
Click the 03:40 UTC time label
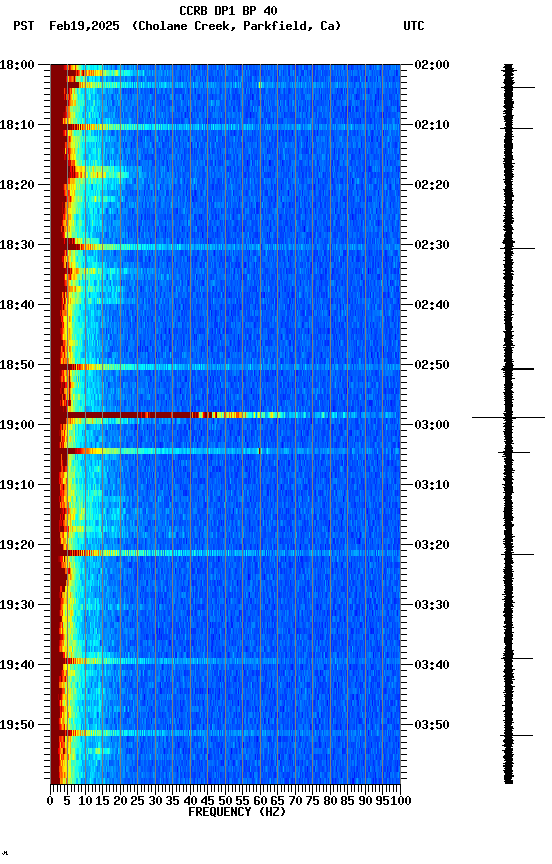tap(432, 666)
